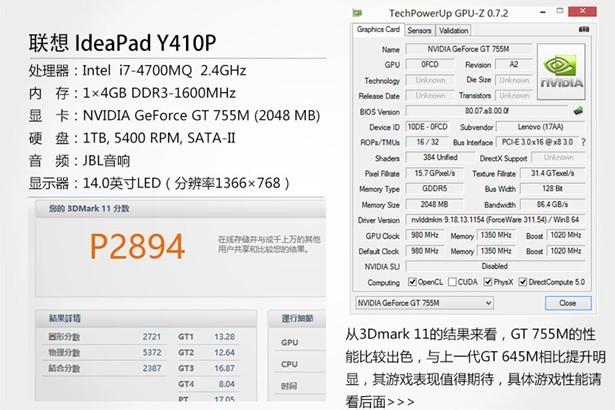The width and height of the screenshot is (615, 410).
Task: Click GT2 result 12.64
Action: click(224, 352)
